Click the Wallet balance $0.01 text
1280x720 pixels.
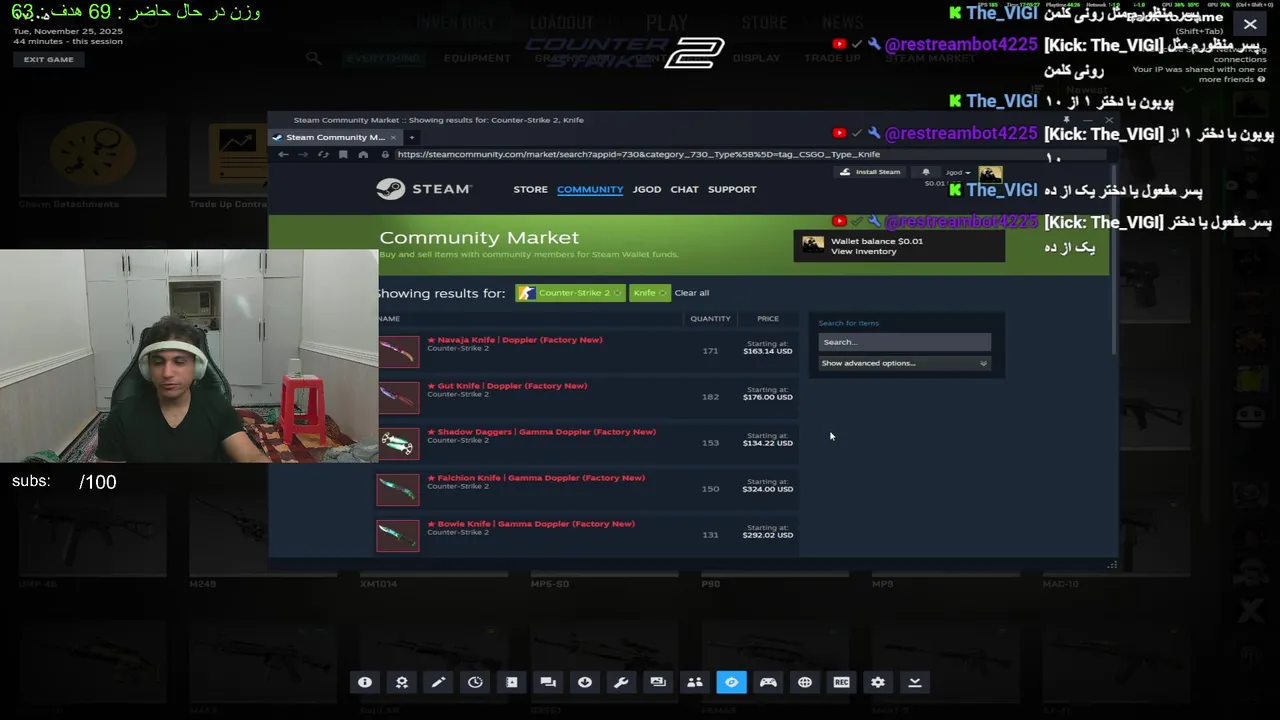click(877, 241)
